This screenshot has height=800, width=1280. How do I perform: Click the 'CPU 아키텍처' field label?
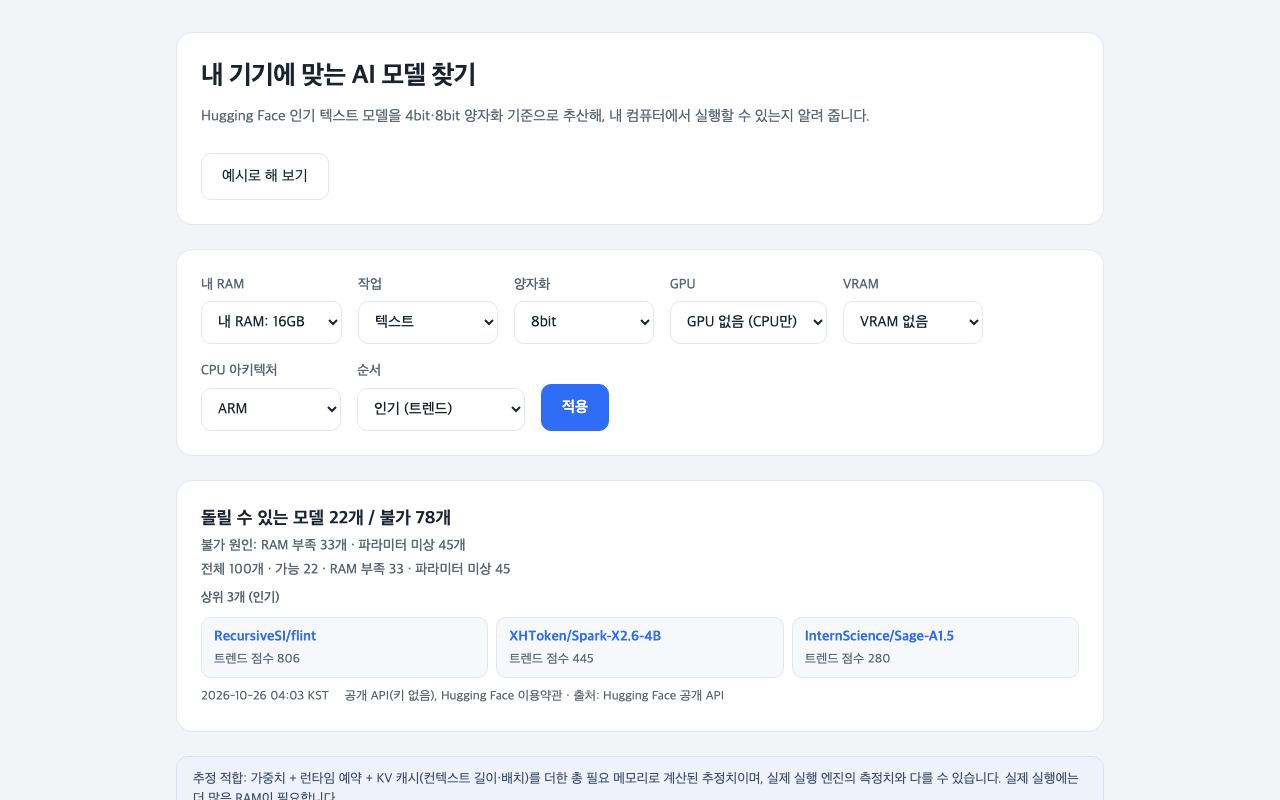point(239,370)
